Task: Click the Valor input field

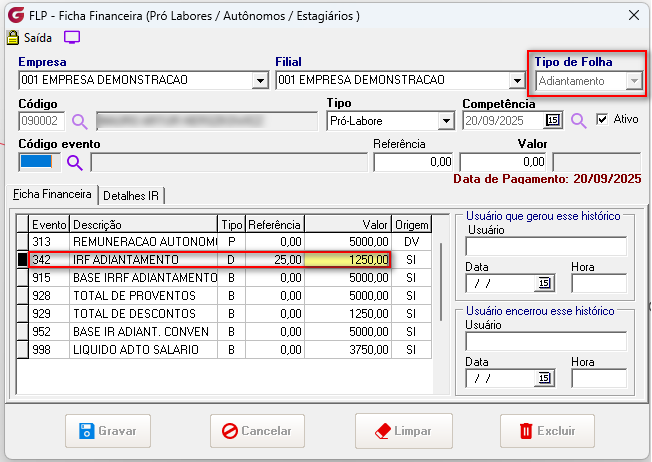Action: point(503,162)
